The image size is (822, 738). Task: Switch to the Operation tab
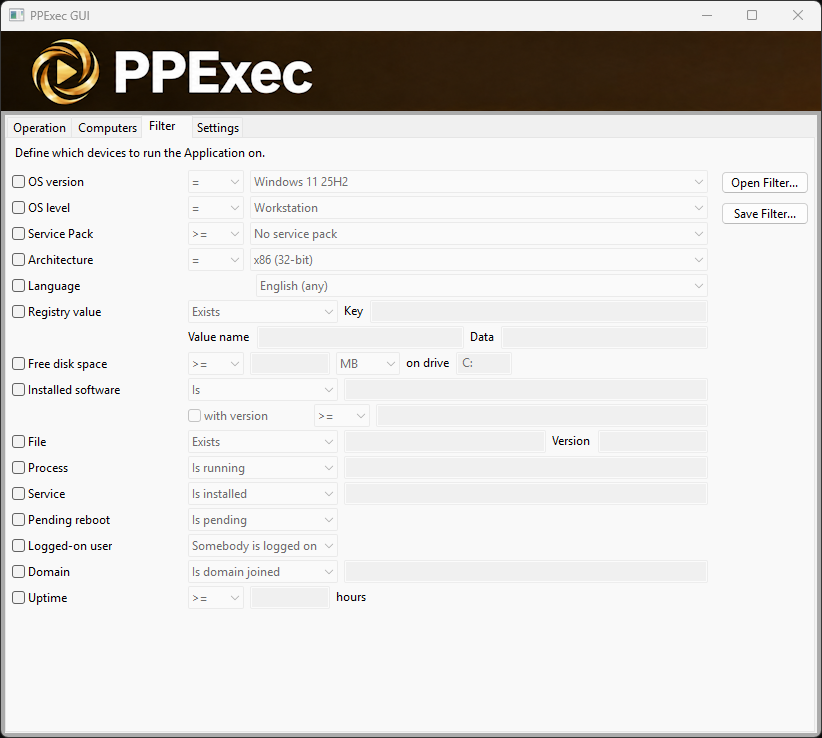tap(39, 128)
